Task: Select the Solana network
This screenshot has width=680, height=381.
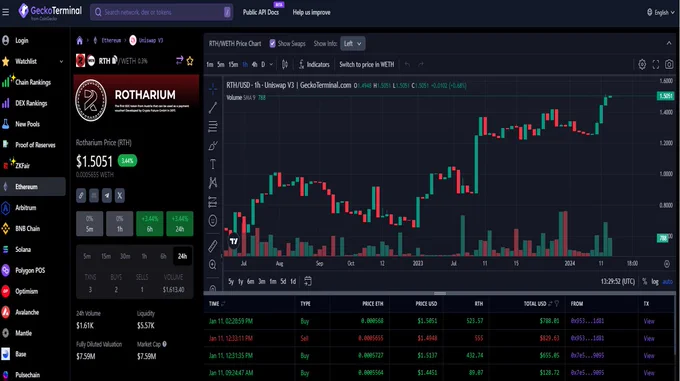Action: pos(23,249)
